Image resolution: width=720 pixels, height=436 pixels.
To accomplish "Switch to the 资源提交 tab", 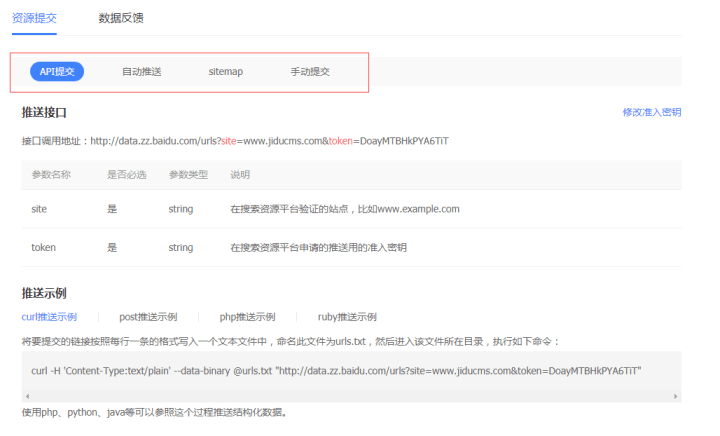I will 34,18.
